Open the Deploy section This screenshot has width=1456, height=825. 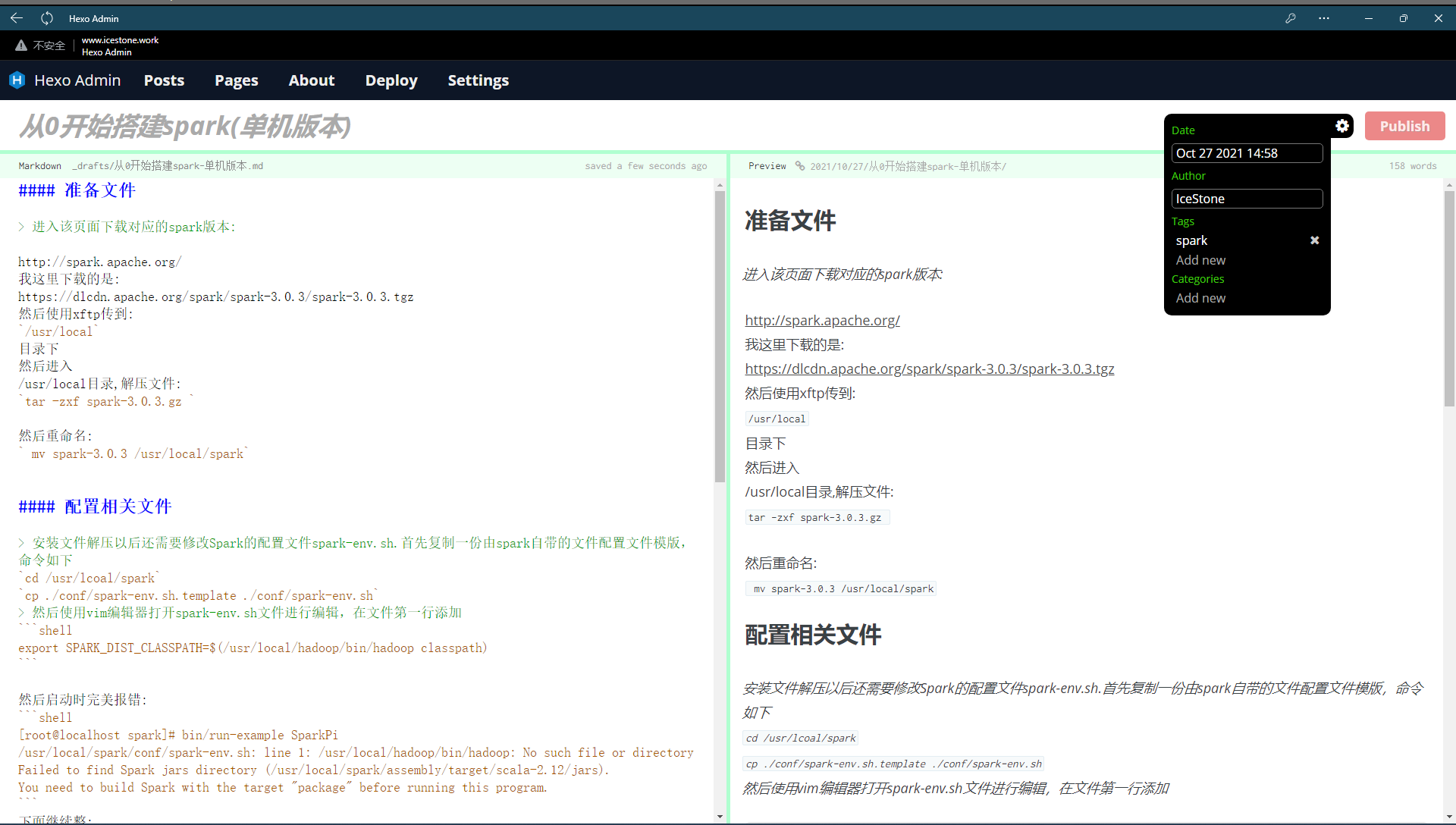391,80
